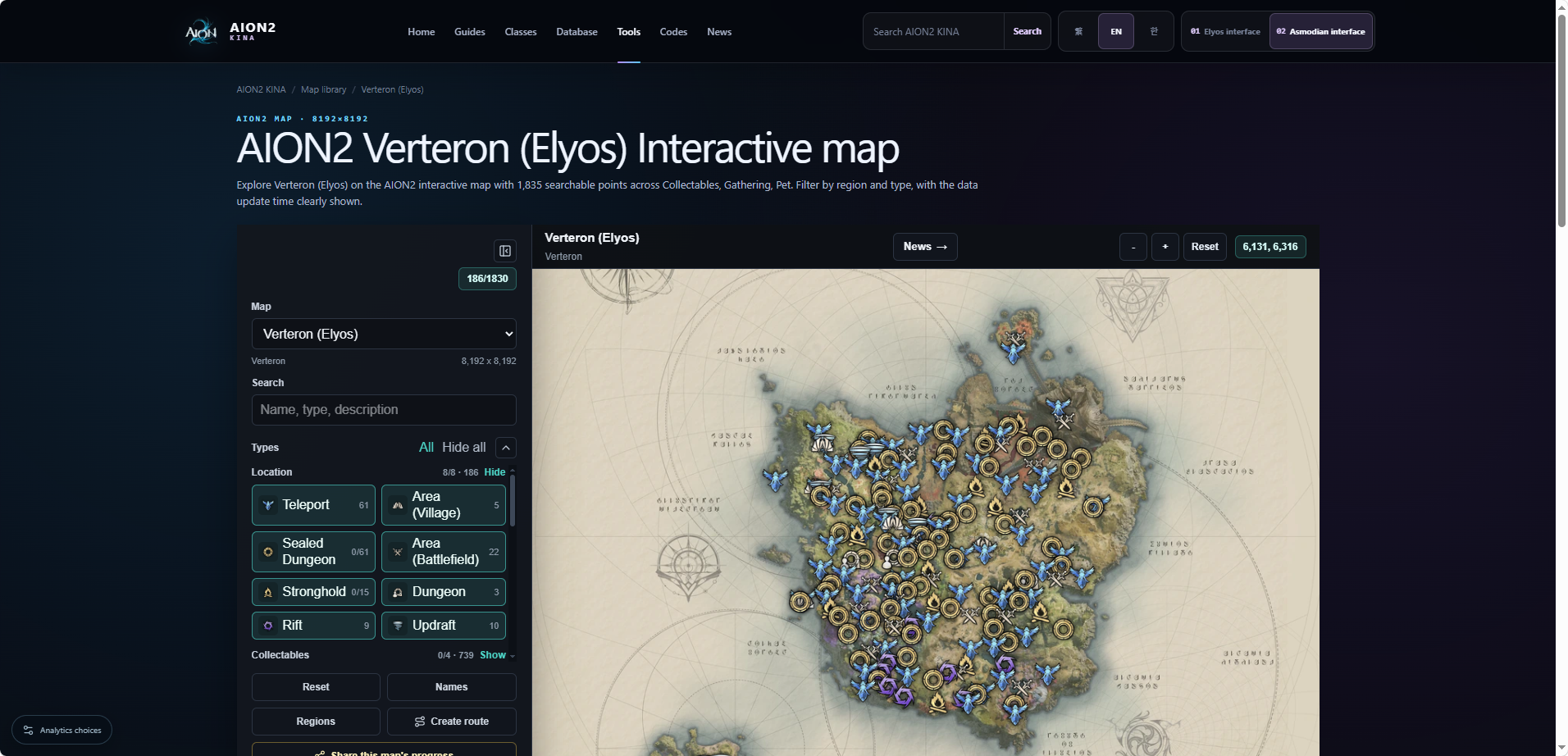
Task: Focus the Name, type, description search field
Action: coord(384,410)
